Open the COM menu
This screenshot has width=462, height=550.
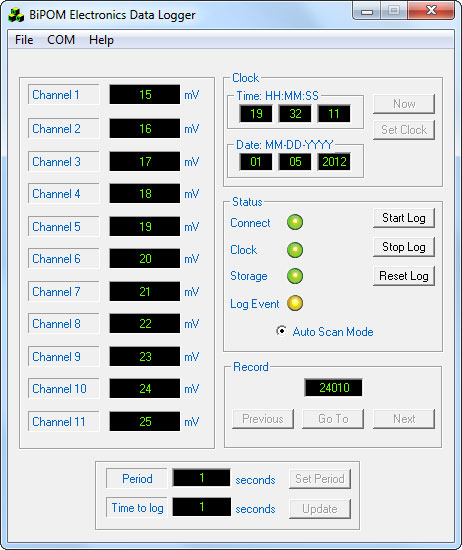(x=61, y=40)
